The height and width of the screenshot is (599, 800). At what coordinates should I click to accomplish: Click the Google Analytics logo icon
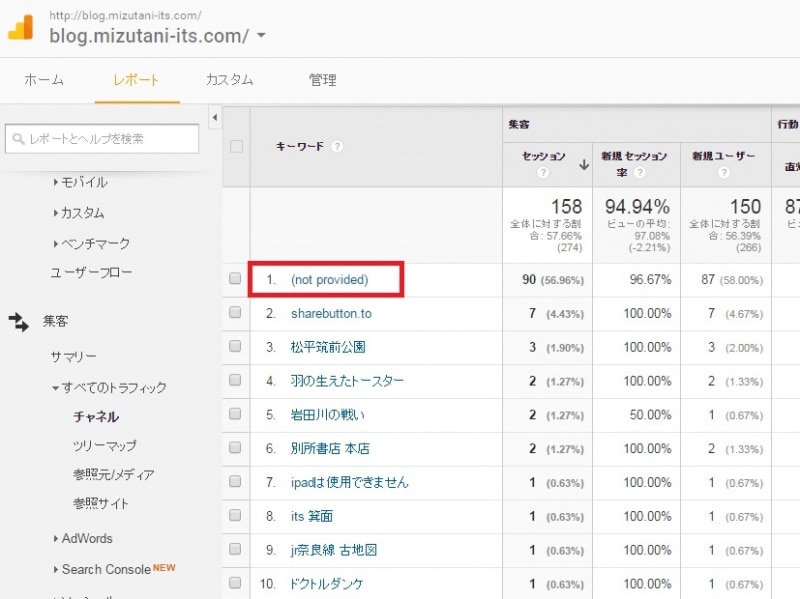[18, 31]
